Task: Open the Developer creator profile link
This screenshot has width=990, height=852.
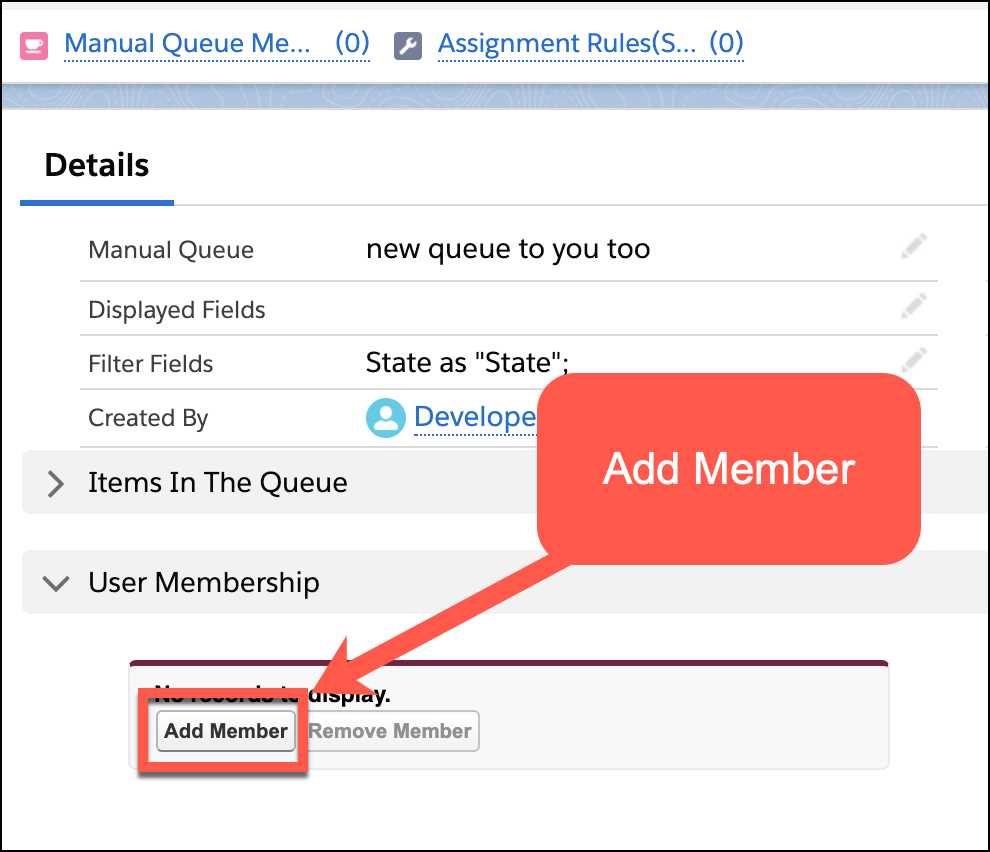Action: click(x=475, y=417)
